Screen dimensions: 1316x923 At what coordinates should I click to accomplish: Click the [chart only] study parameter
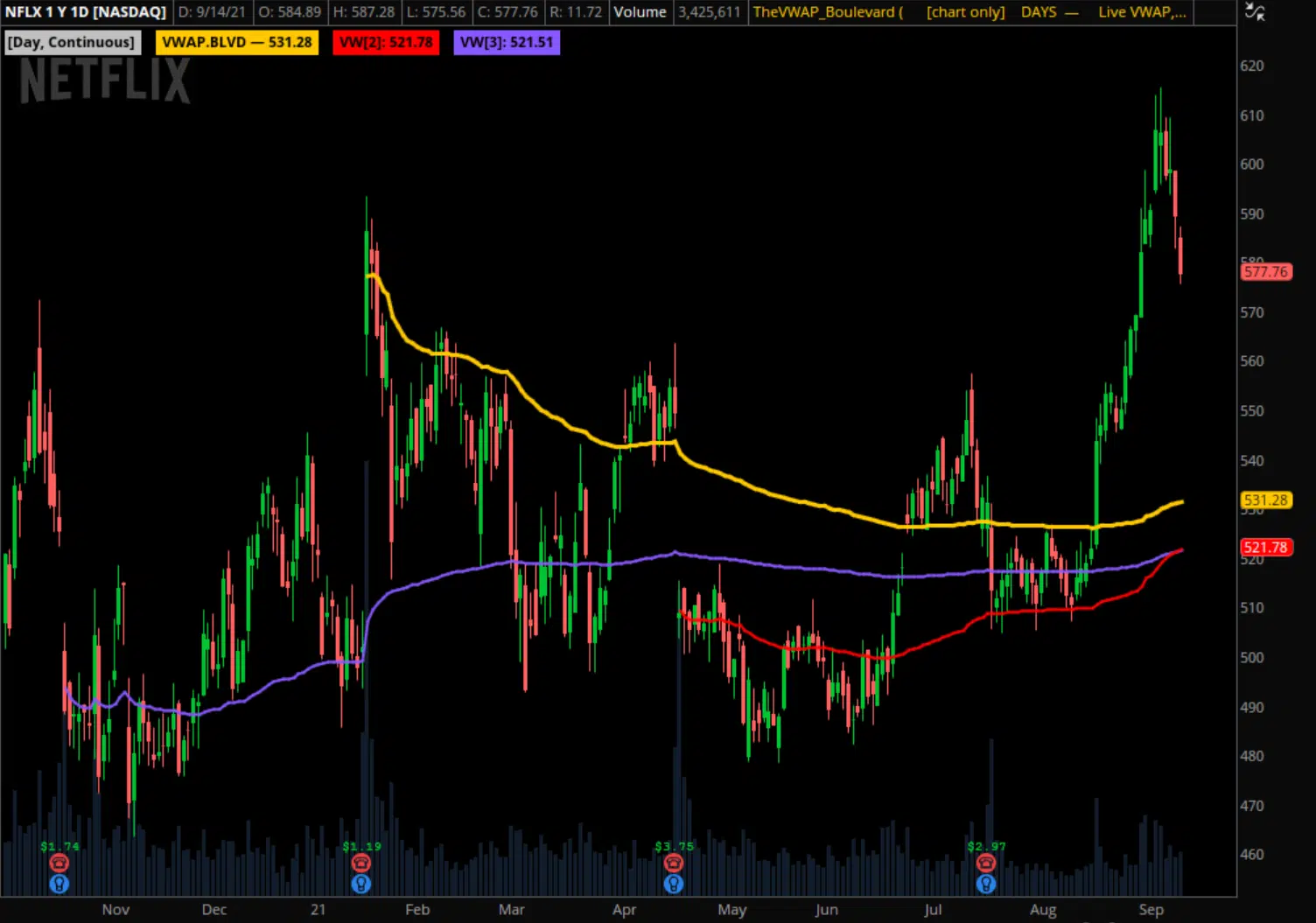pyautogui.click(x=966, y=12)
